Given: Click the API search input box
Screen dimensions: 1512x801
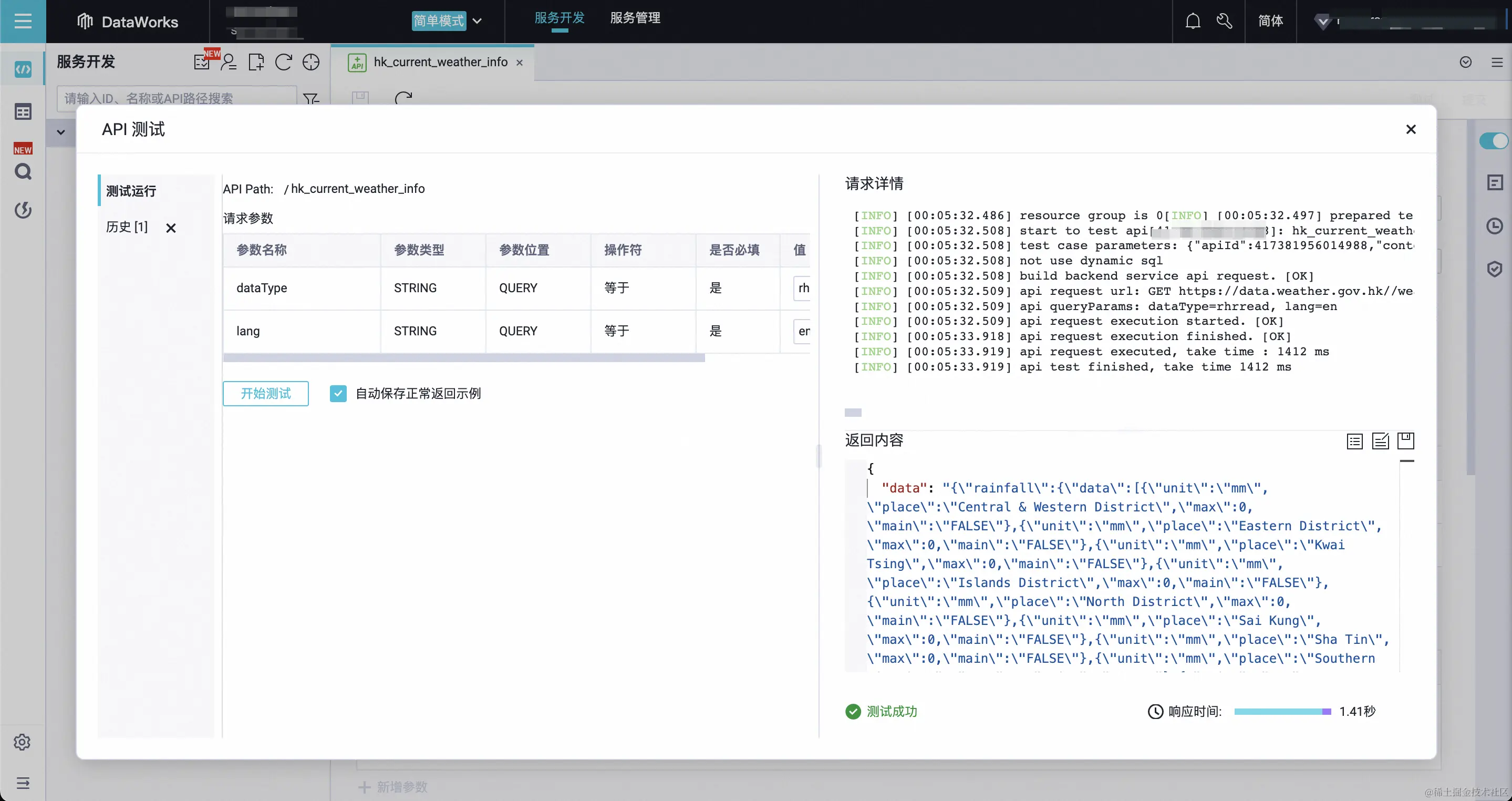Looking at the screenshot, I should point(177,99).
